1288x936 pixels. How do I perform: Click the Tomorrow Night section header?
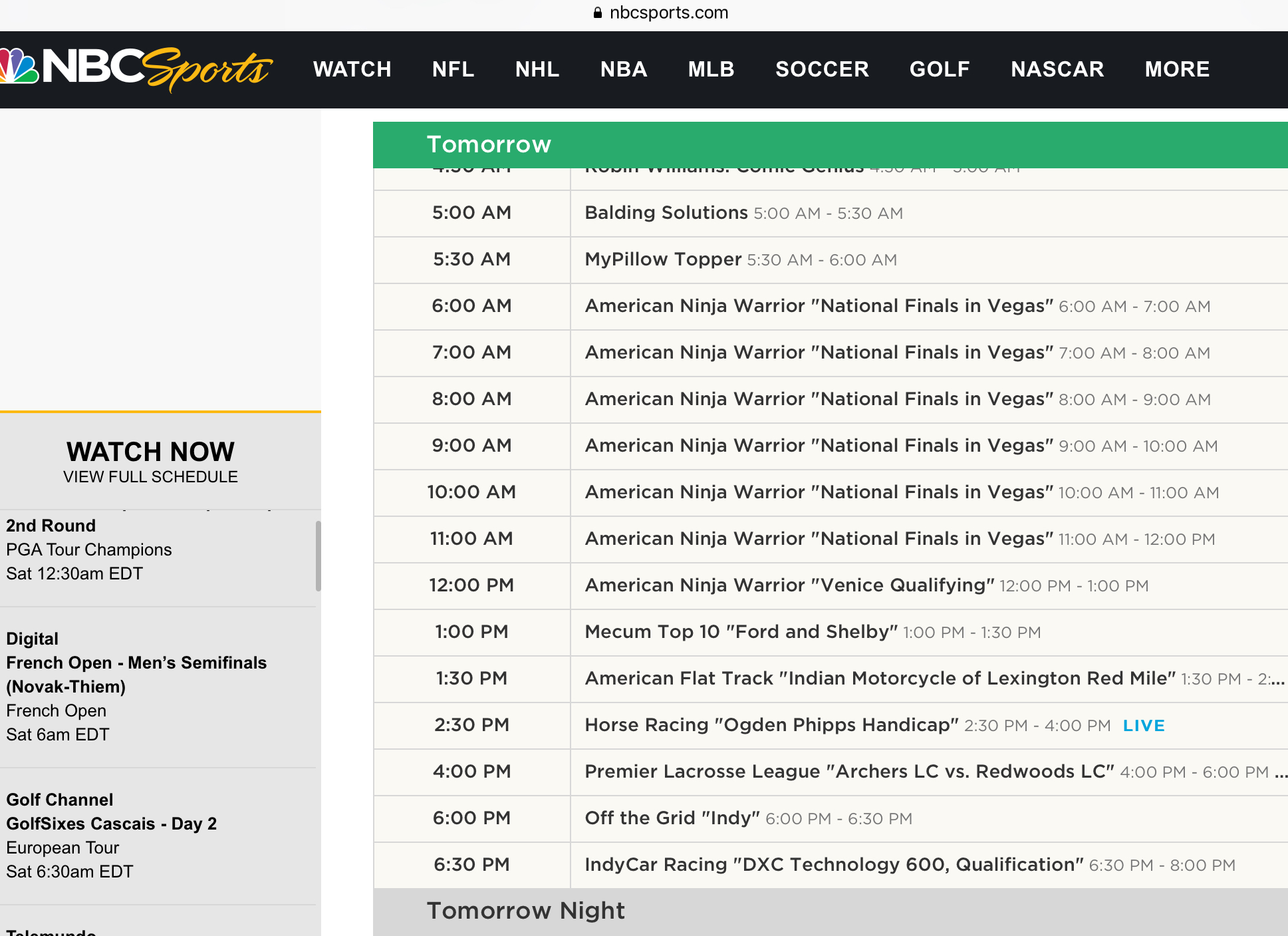(831, 911)
